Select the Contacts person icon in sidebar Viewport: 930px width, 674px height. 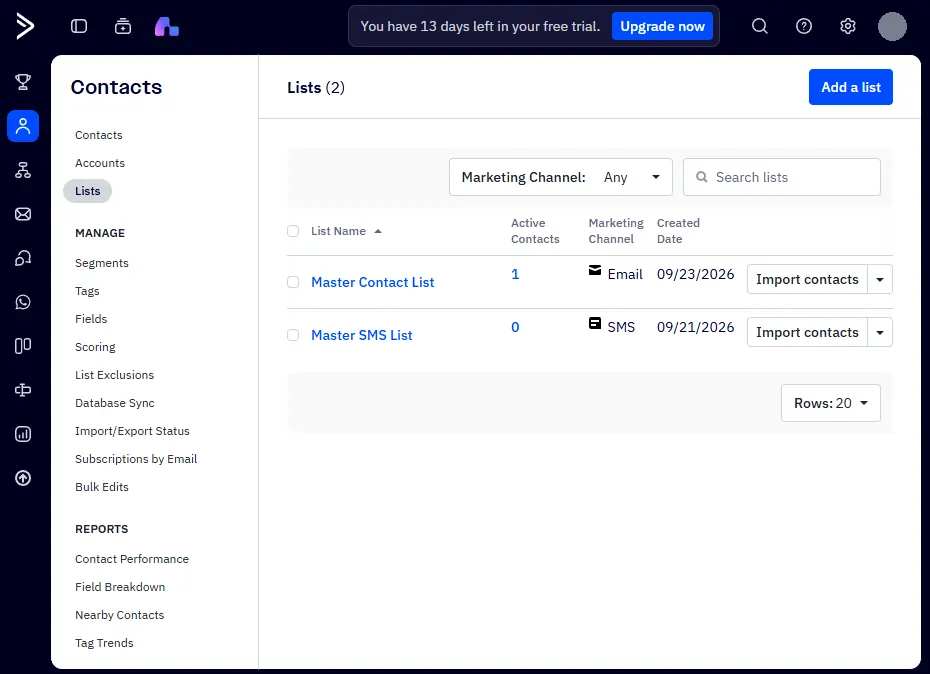pos(23,126)
